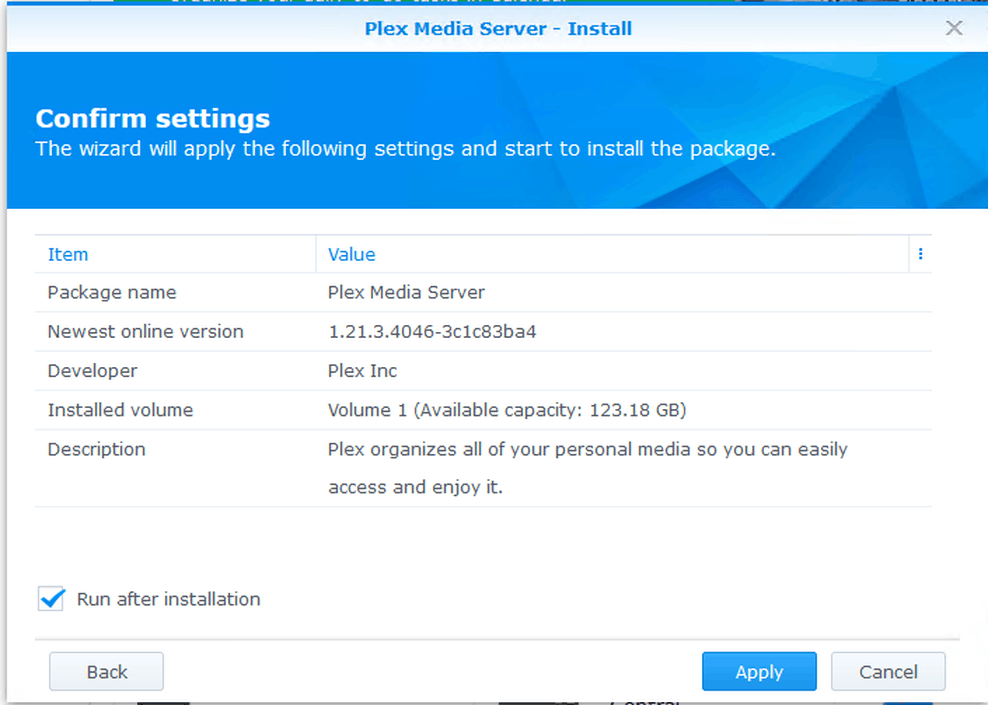Select the Plex Media Server value
This screenshot has height=705, width=988.
(406, 292)
